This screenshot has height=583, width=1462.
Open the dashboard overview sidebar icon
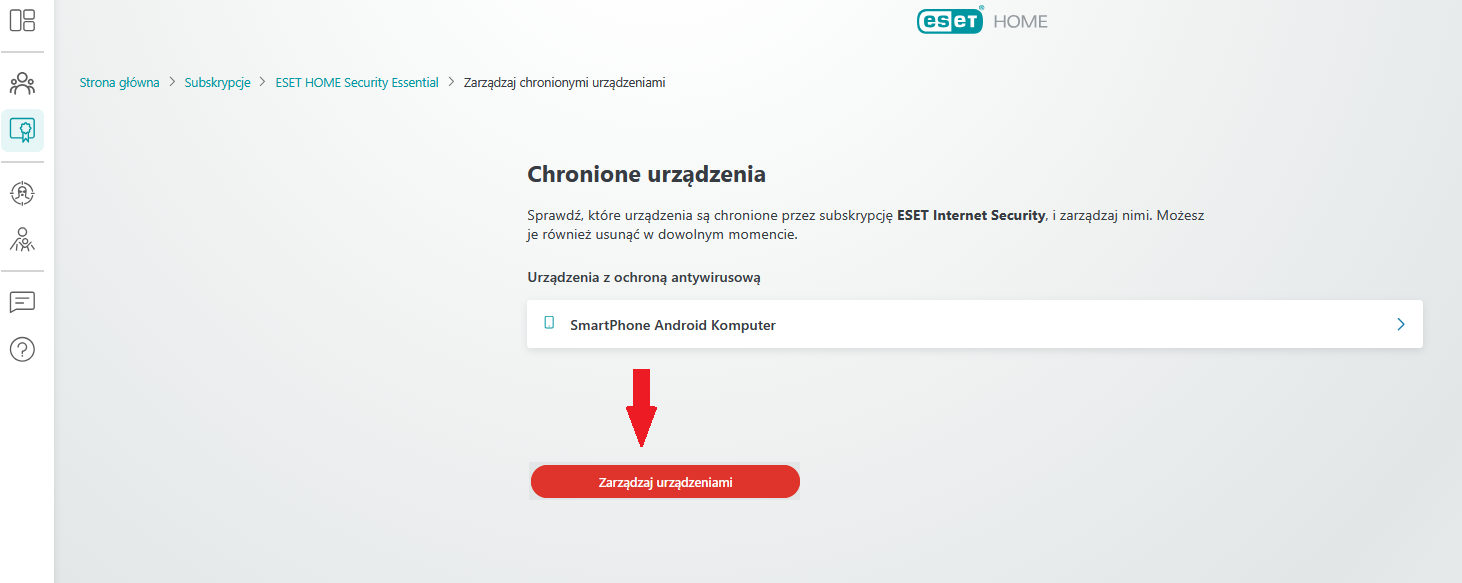pyautogui.click(x=22, y=20)
